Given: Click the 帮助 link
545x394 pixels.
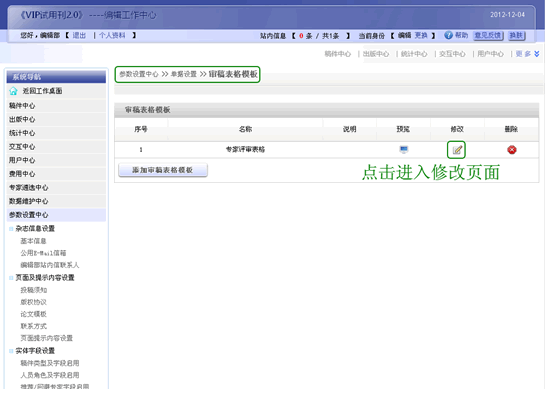Looking at the screenshot, I should [461, 35].
